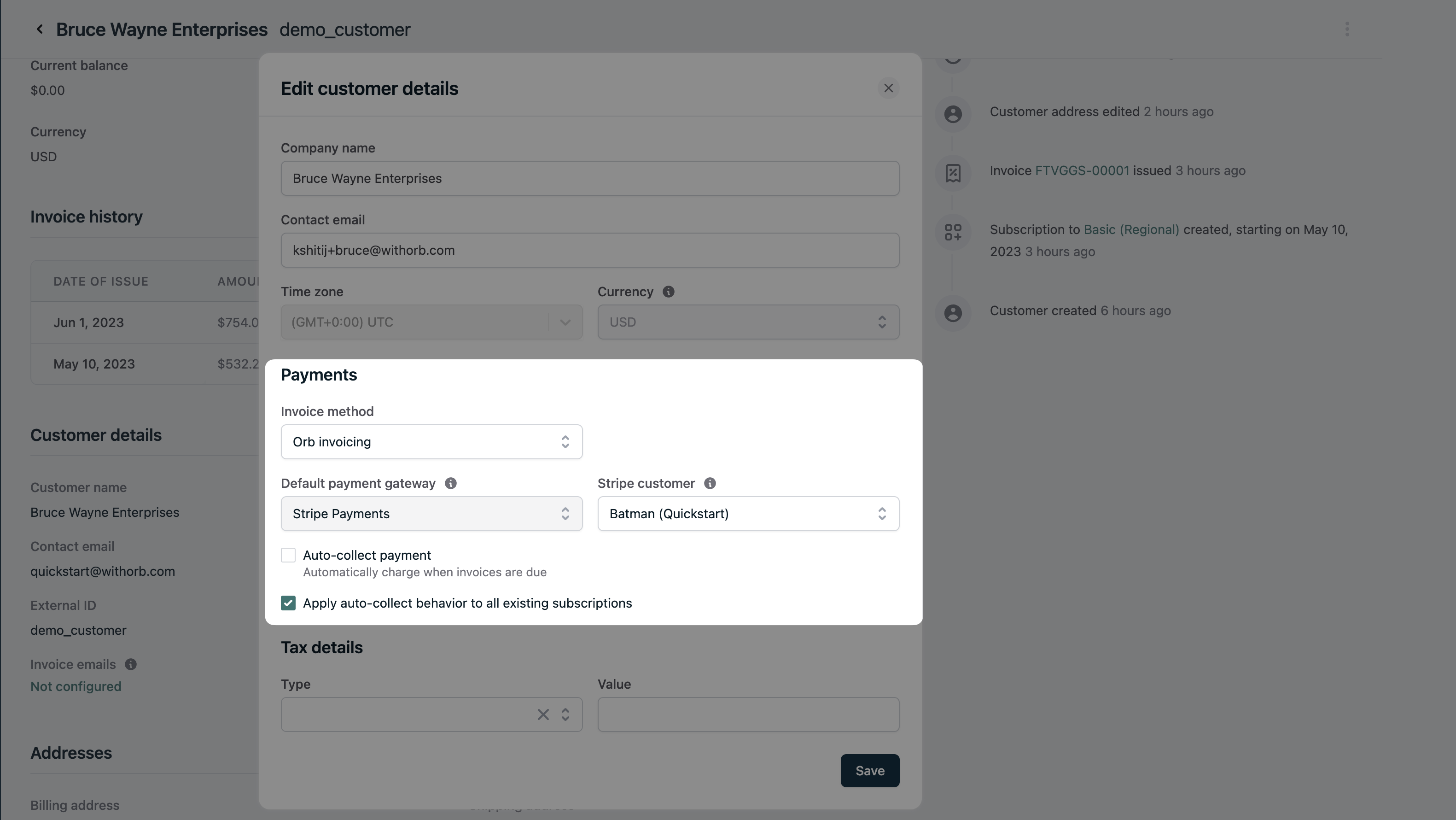1456x820 pixels.
Task: Open invoice FTVGGS-00001 link
Action: (x=1082, y=171)
